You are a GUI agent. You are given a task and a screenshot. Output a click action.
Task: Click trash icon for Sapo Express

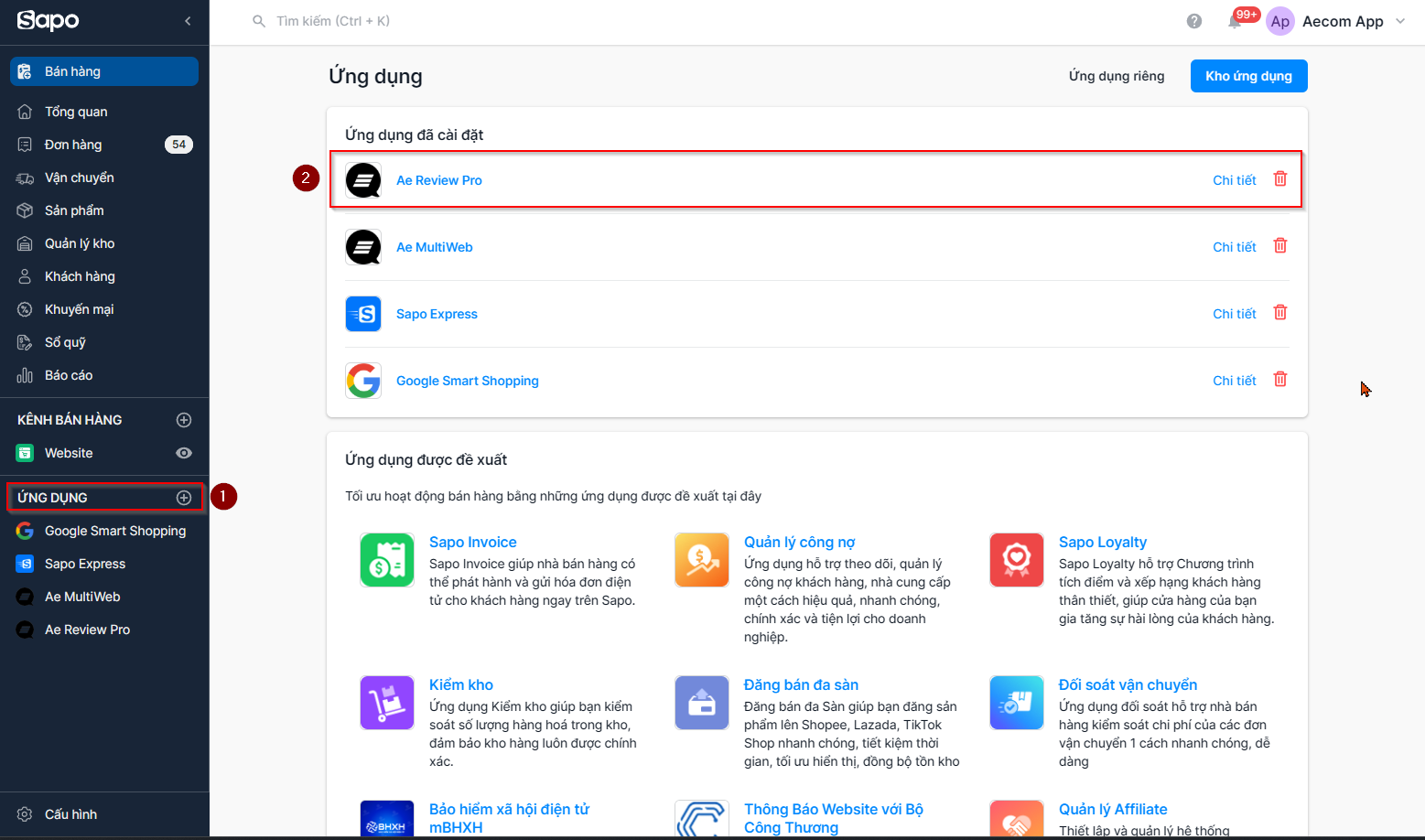1280,313
